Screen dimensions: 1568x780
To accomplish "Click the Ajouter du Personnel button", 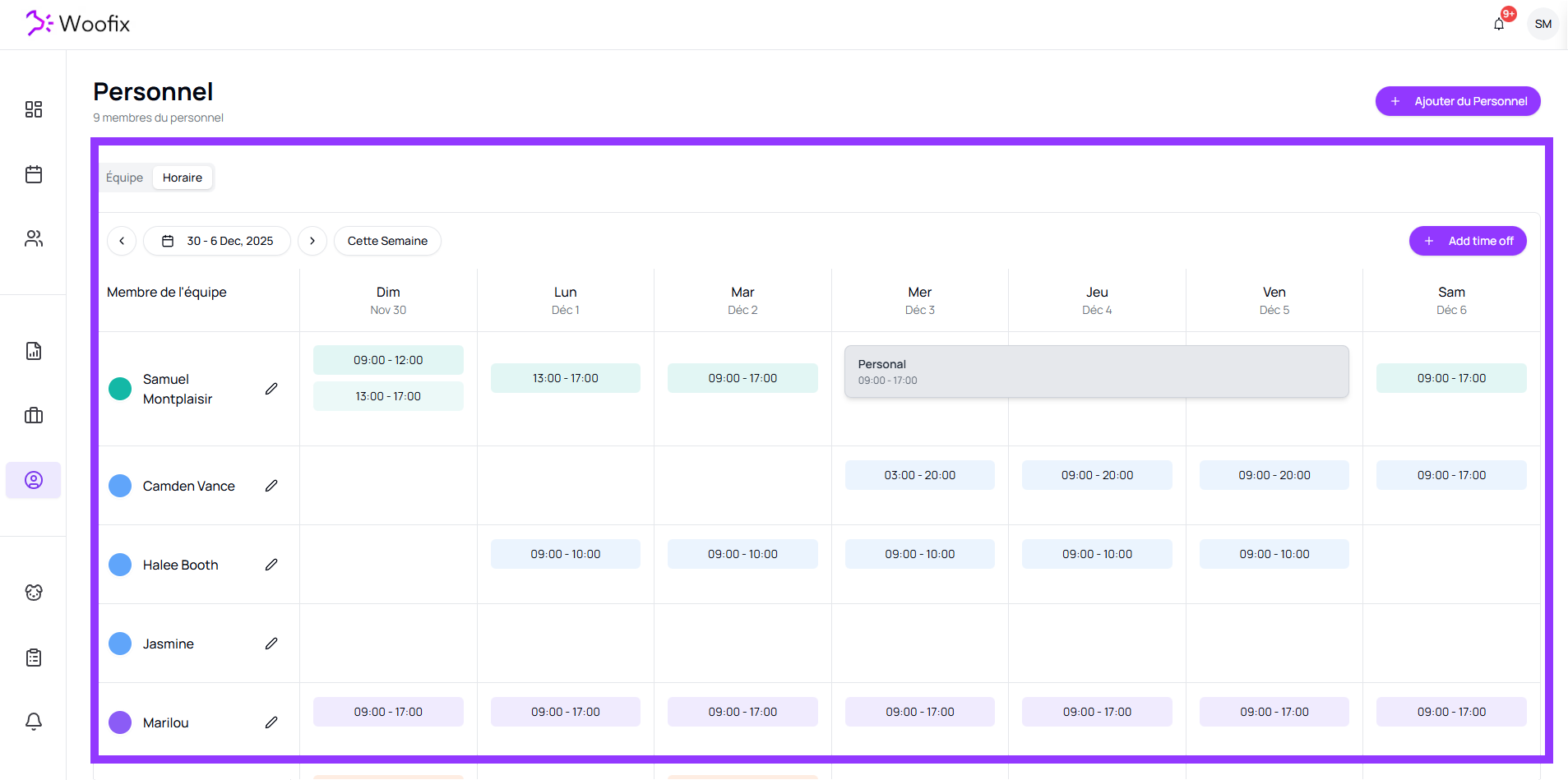I will (1458, 101).
